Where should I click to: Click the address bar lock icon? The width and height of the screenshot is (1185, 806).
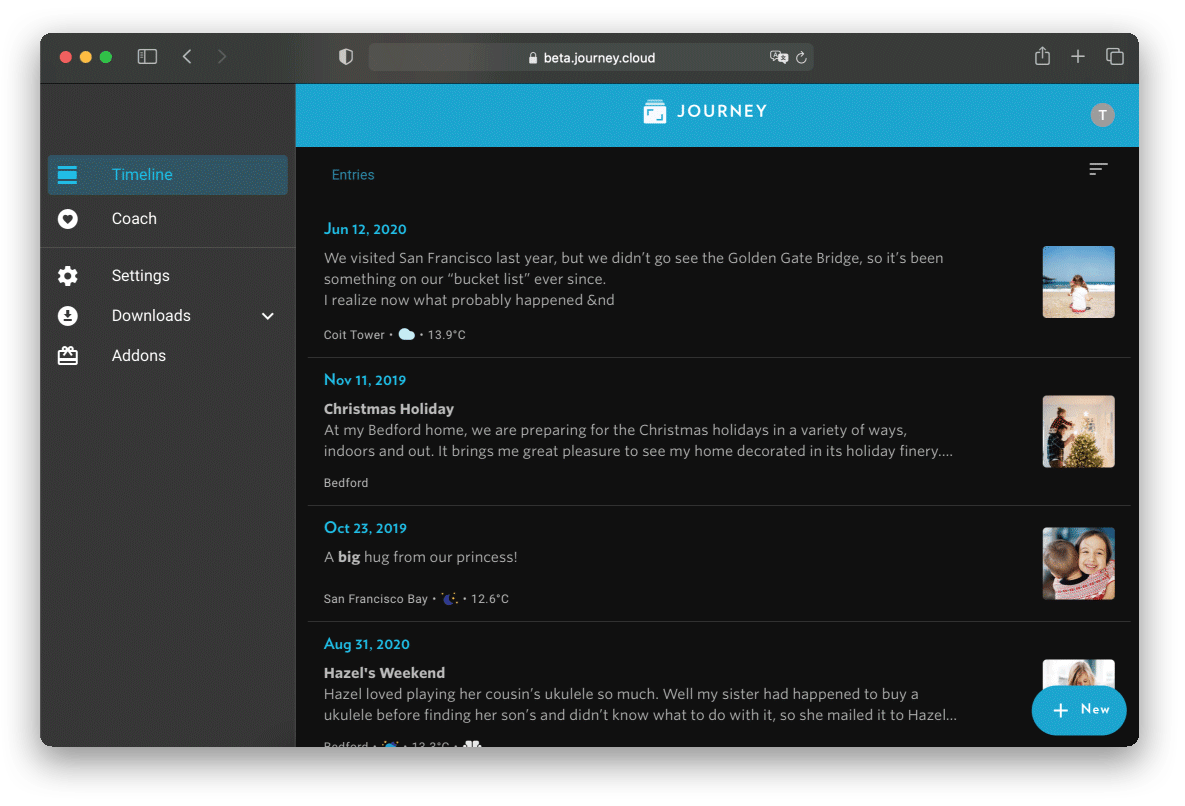[533, 58]
